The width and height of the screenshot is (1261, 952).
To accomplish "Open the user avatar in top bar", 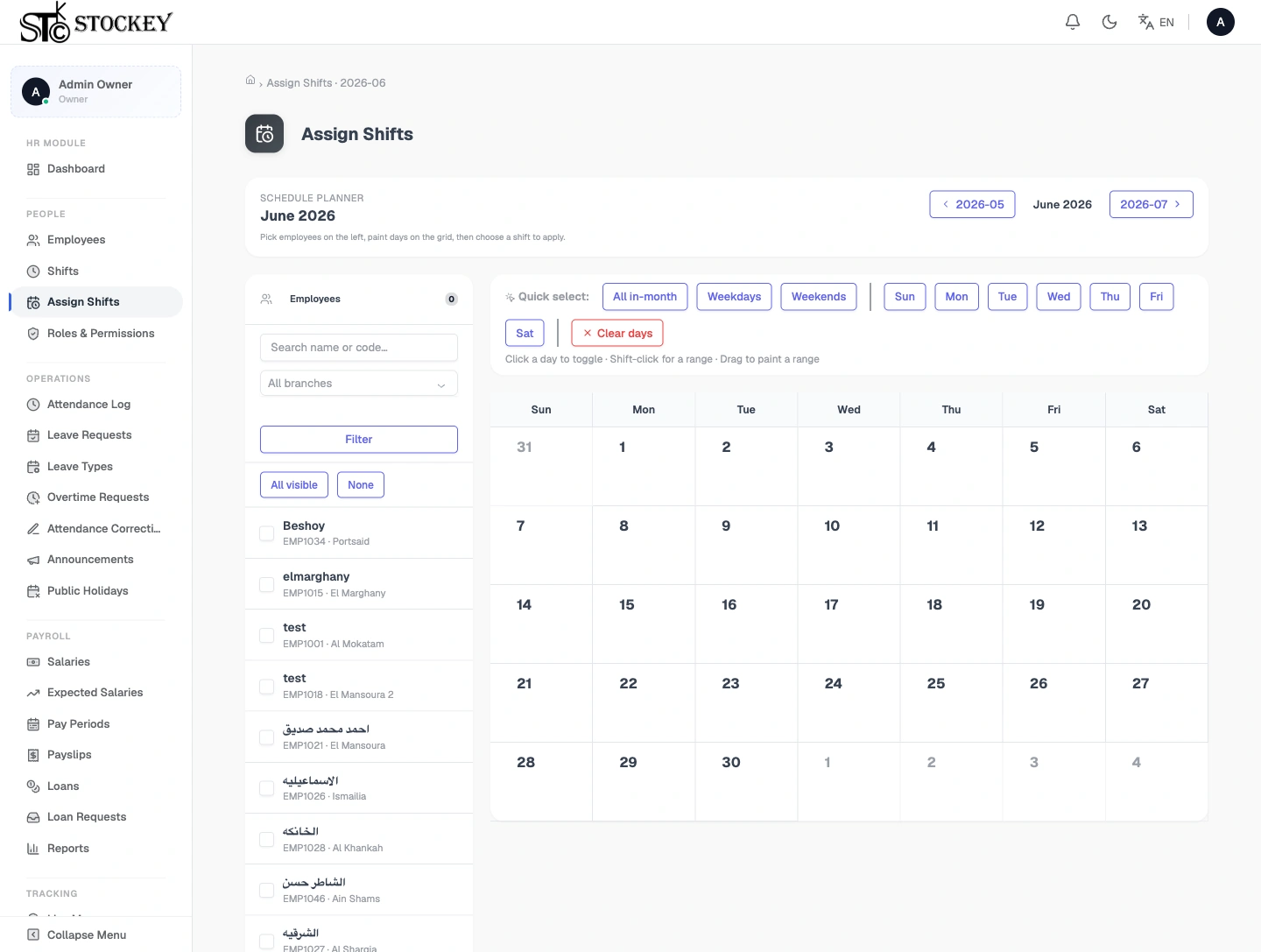I will [1220, 22].
